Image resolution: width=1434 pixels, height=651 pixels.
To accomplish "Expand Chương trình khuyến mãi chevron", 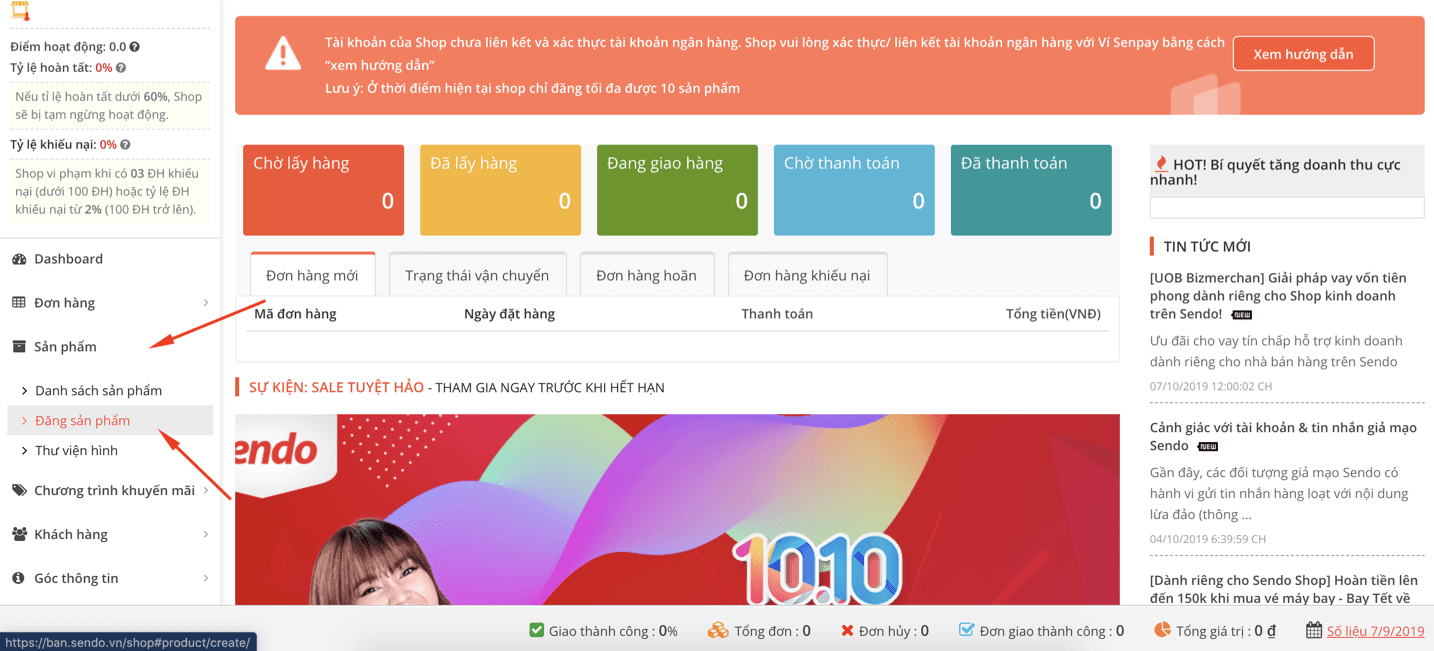I will point(206,491).
